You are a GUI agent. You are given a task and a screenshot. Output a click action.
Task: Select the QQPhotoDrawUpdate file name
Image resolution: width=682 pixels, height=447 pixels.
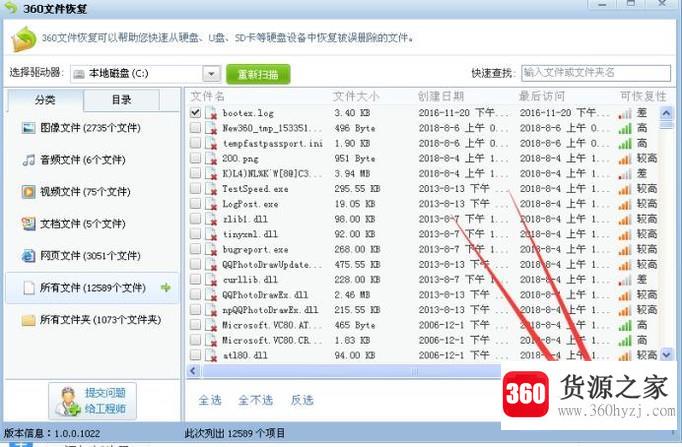[272, 264]
